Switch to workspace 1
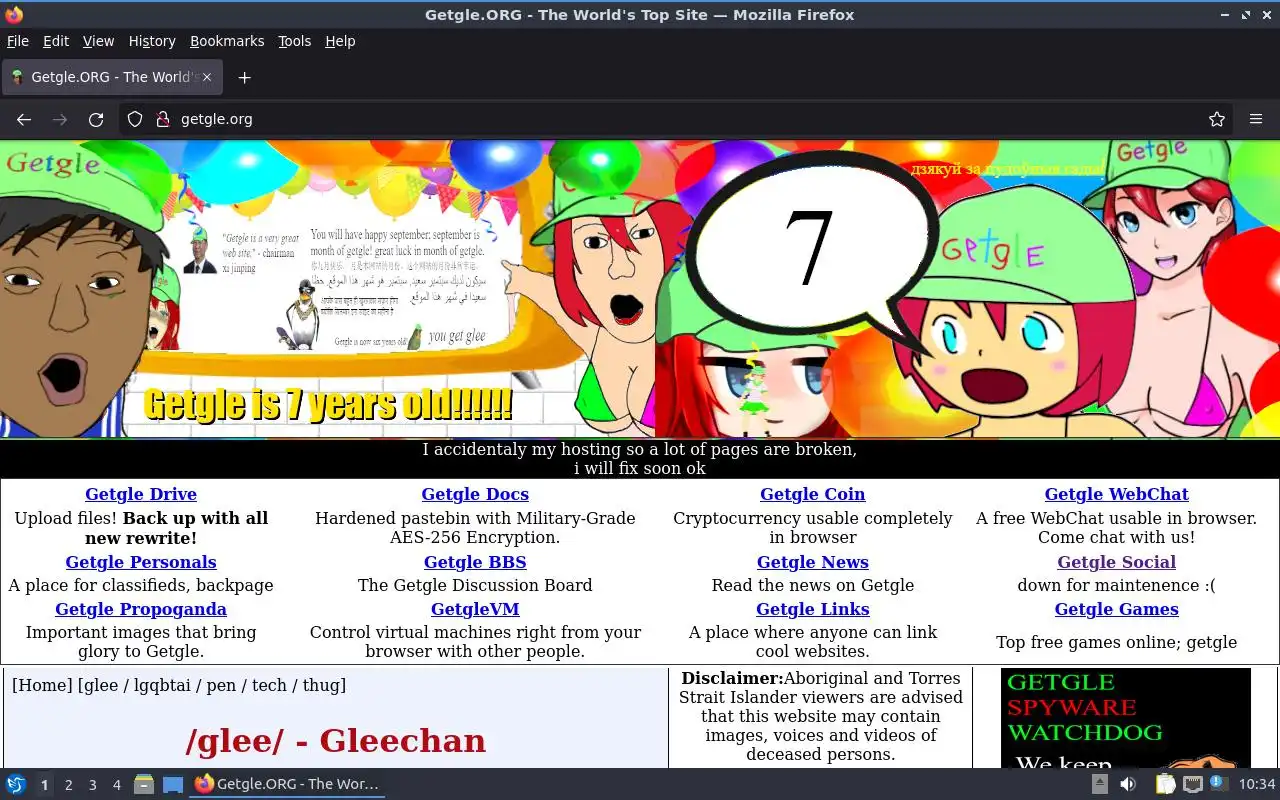This screenshot has height=800, width=1280. pyautogui.click(x=44, y=785)
